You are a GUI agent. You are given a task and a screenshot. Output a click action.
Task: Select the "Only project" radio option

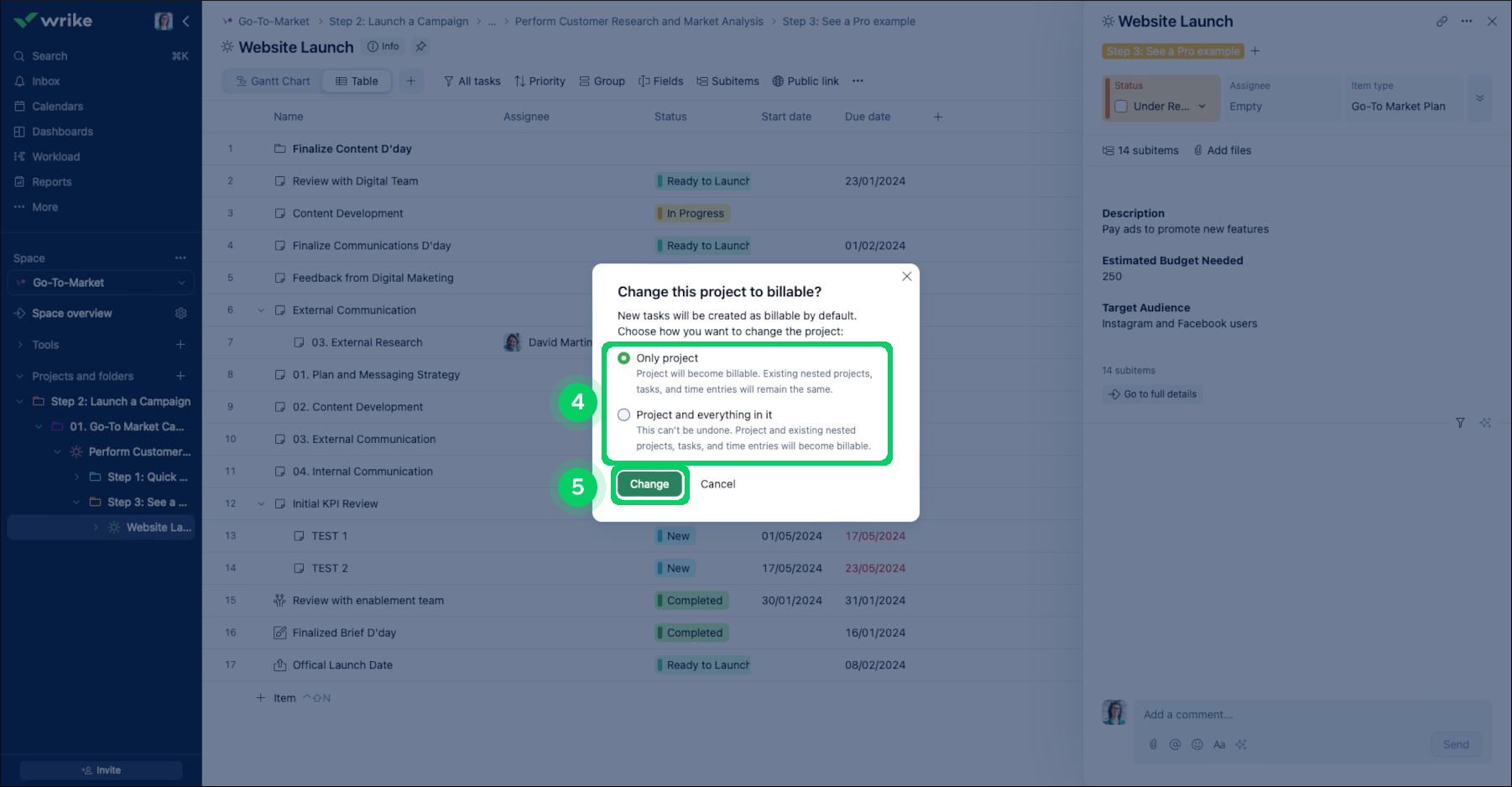pyautogui.click(x=624, y=358)
